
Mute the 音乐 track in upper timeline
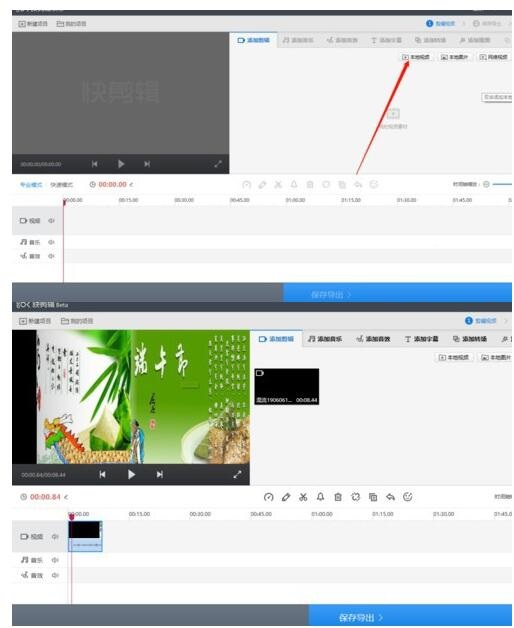(51, 242)
